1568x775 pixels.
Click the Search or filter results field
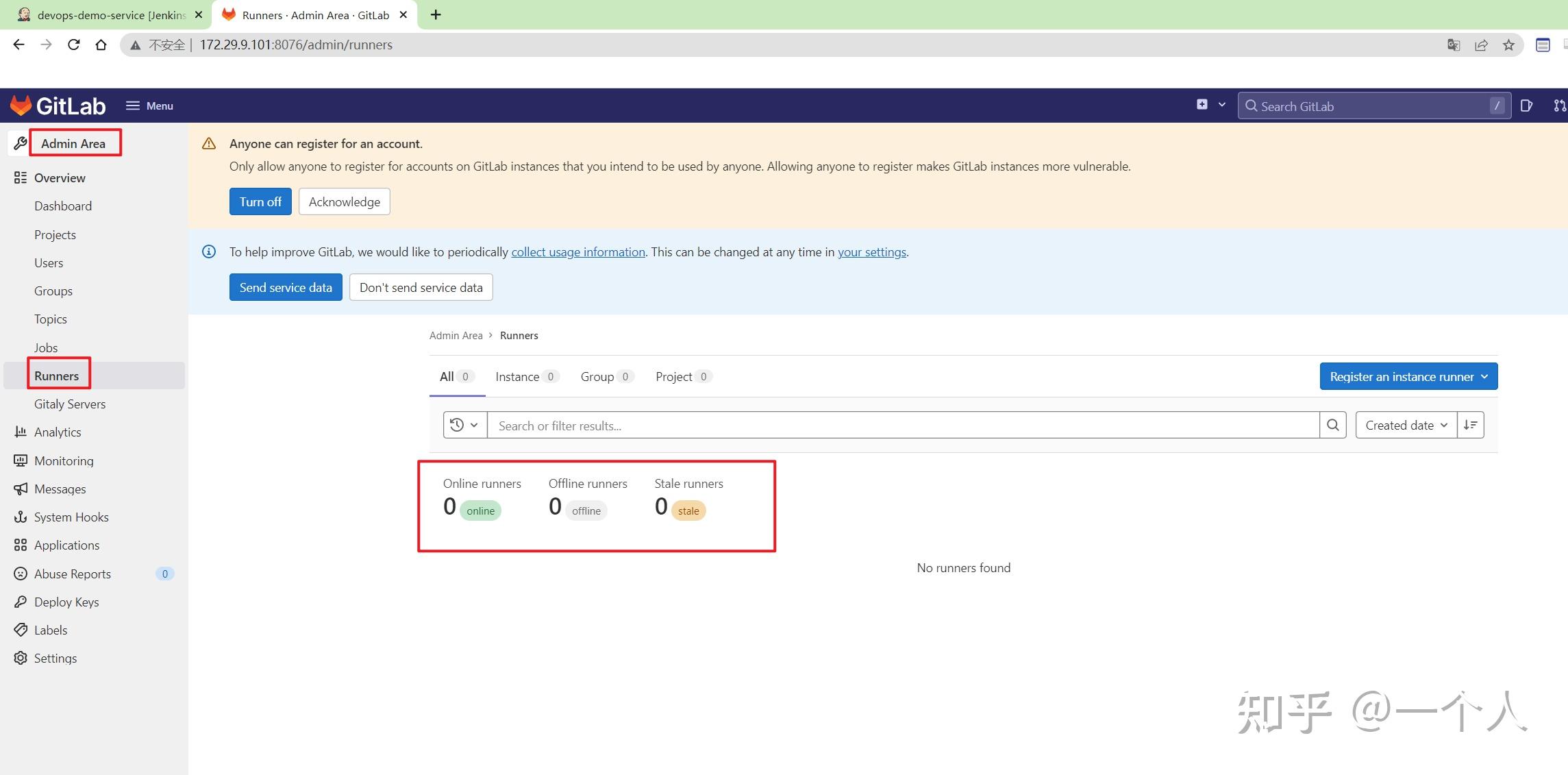[901, 426]
